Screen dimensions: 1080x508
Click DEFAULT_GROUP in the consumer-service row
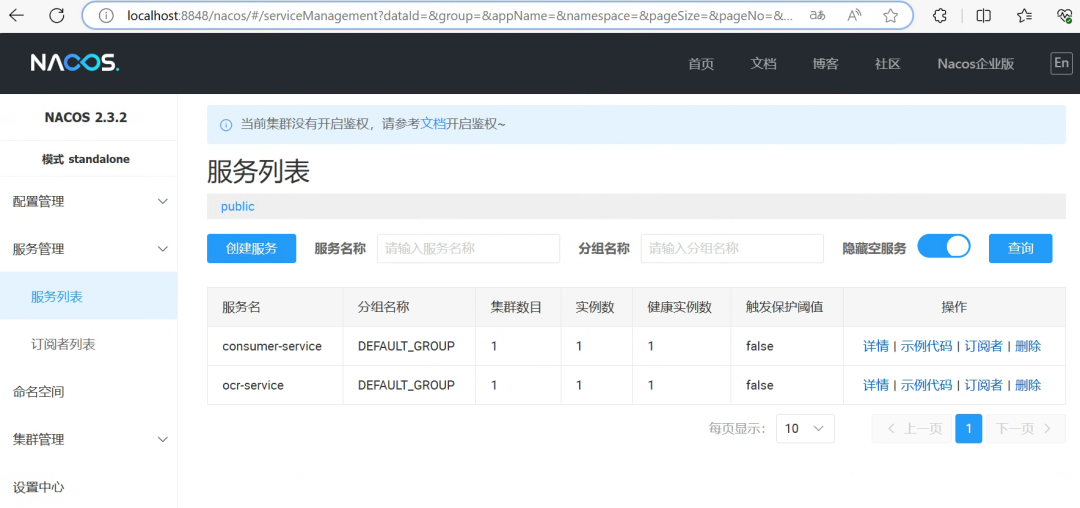pyautogui.click(x=406, y=346)
